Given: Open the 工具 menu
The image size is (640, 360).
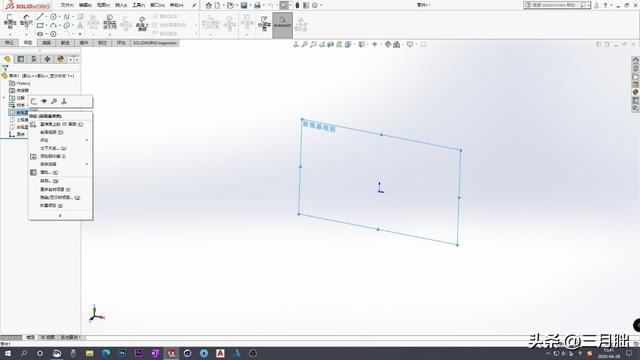Looking at the screenshot, I should (x=139, y=5).
